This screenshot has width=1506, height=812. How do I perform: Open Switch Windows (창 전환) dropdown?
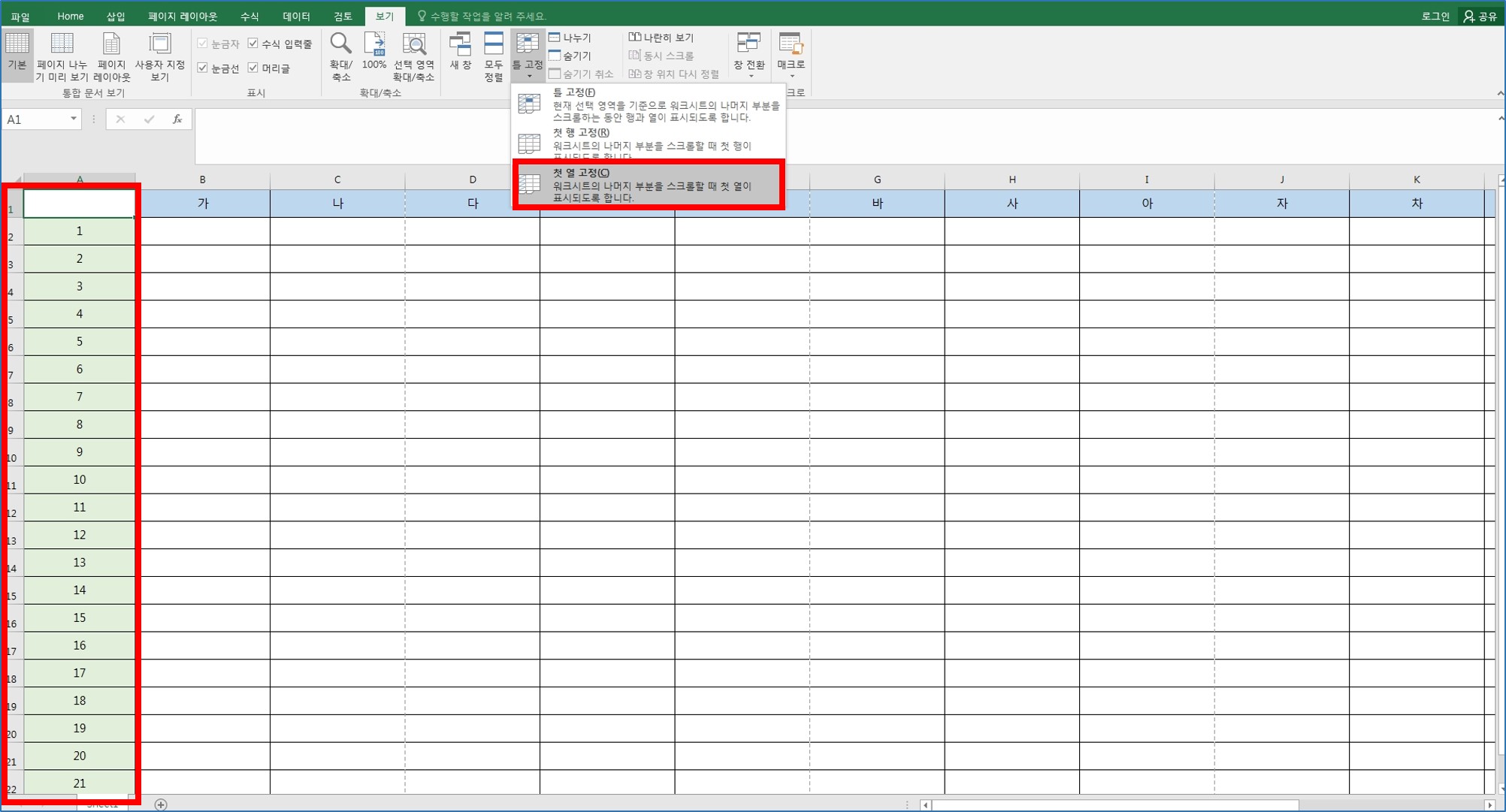(749, 55)
